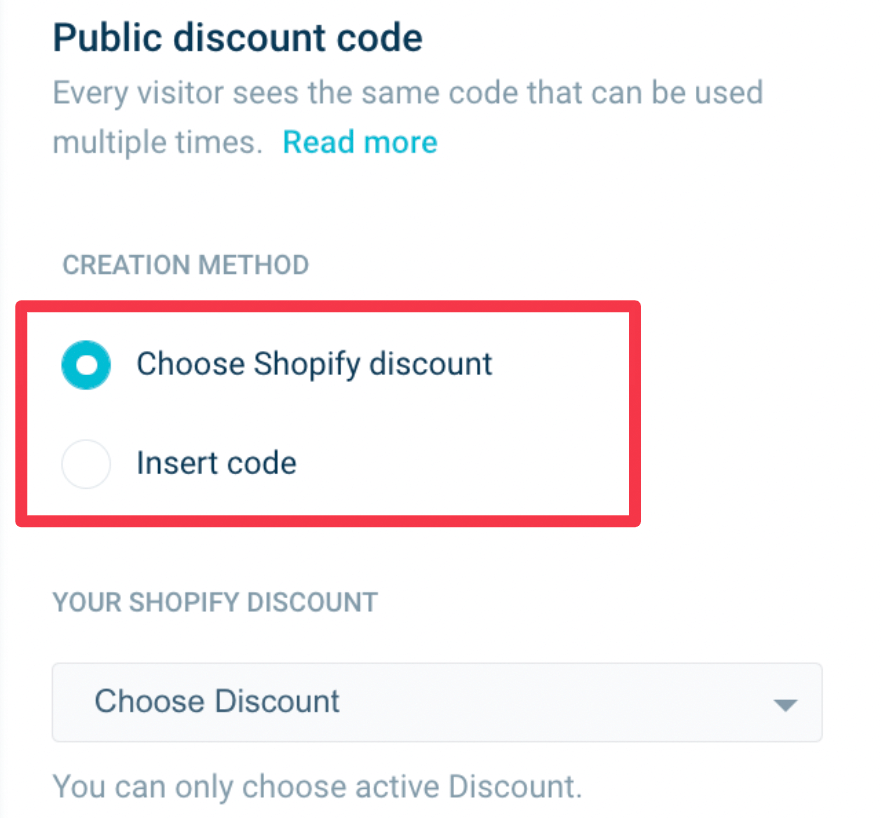882x818 pixels.
Task: Click the 'Insert code' option label
Action: coord(216,464)
